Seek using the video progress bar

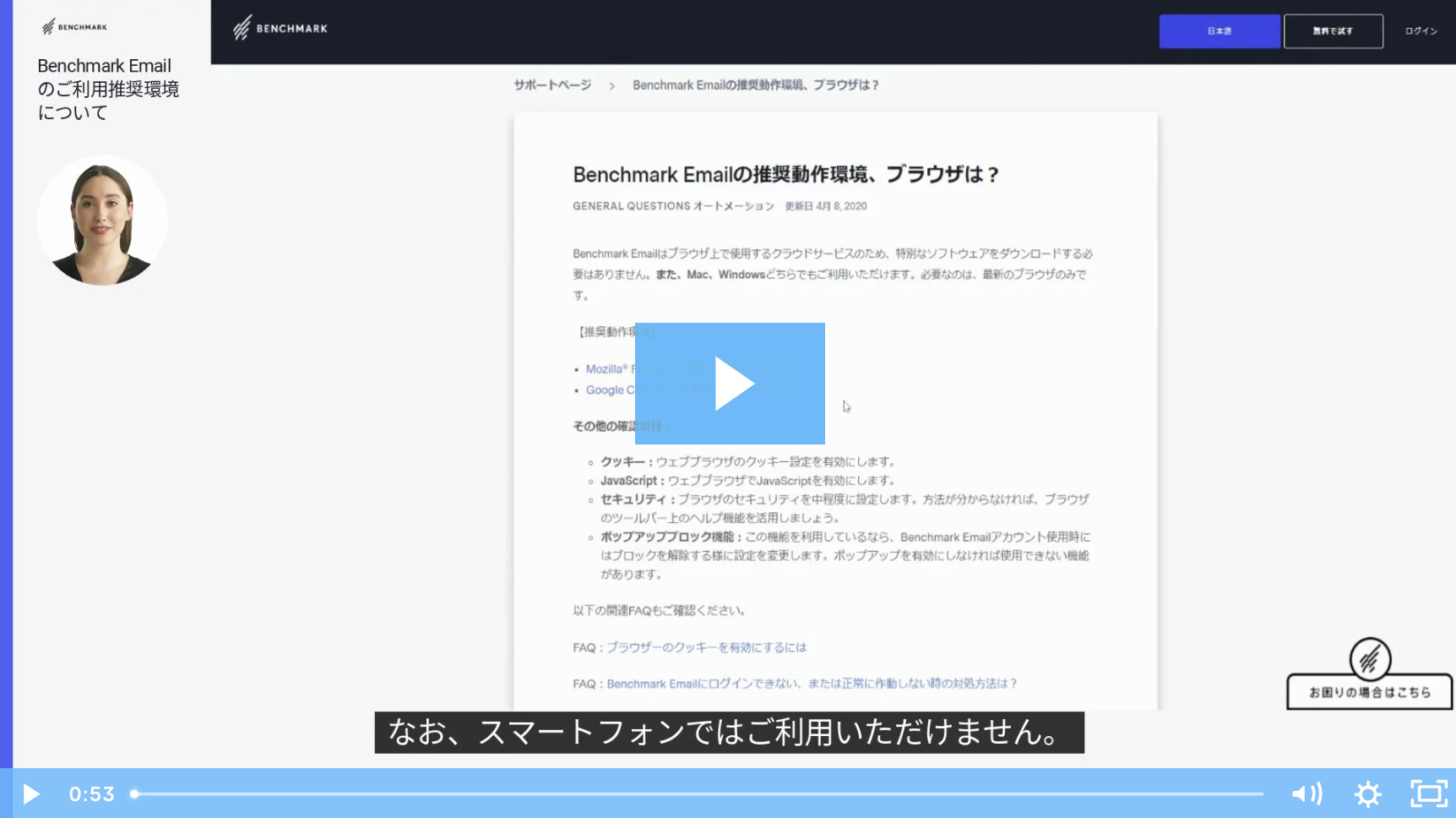pos(698,793)
